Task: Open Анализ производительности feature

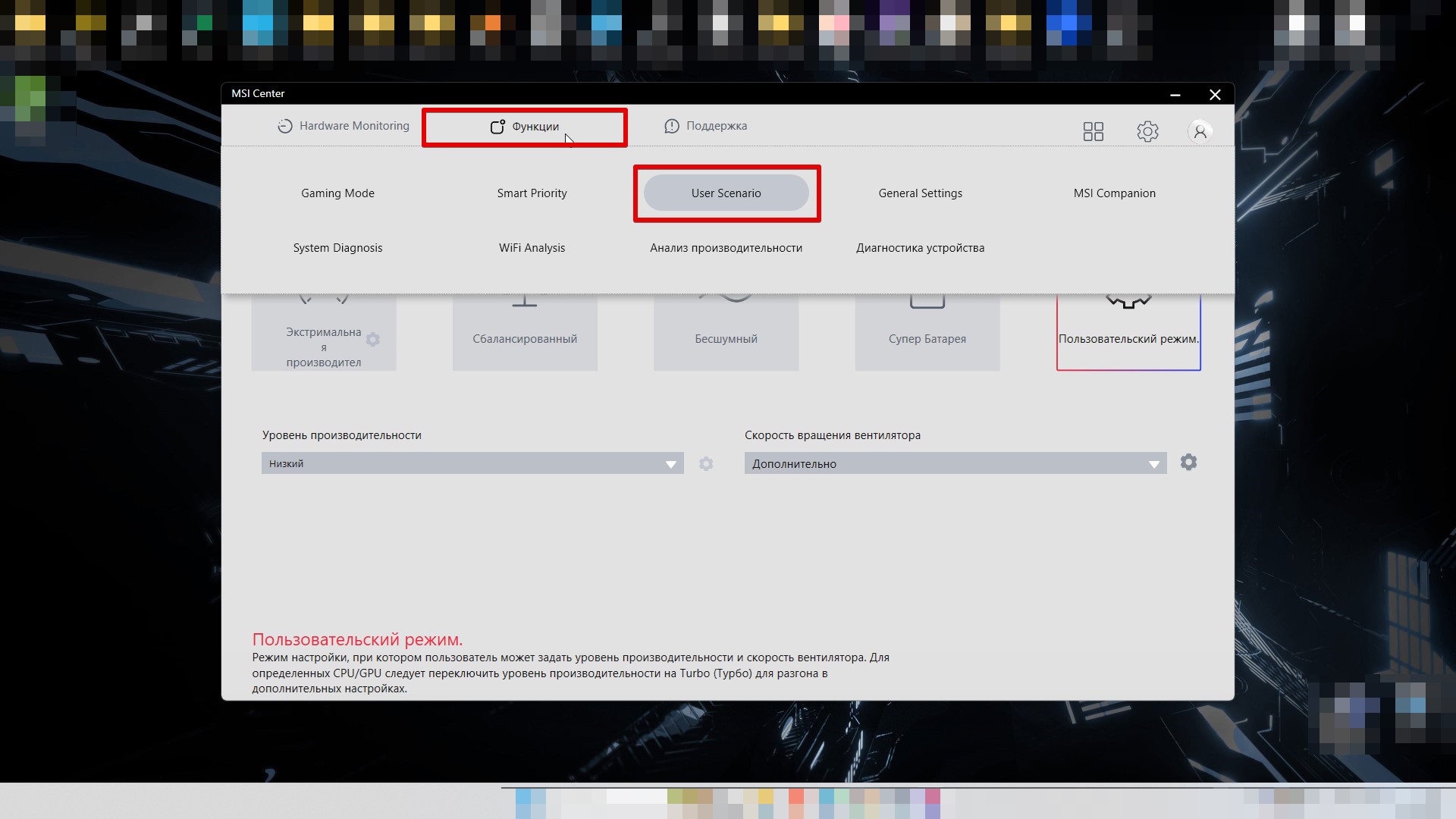Action: pyautogui.click(x=726, y=248)
